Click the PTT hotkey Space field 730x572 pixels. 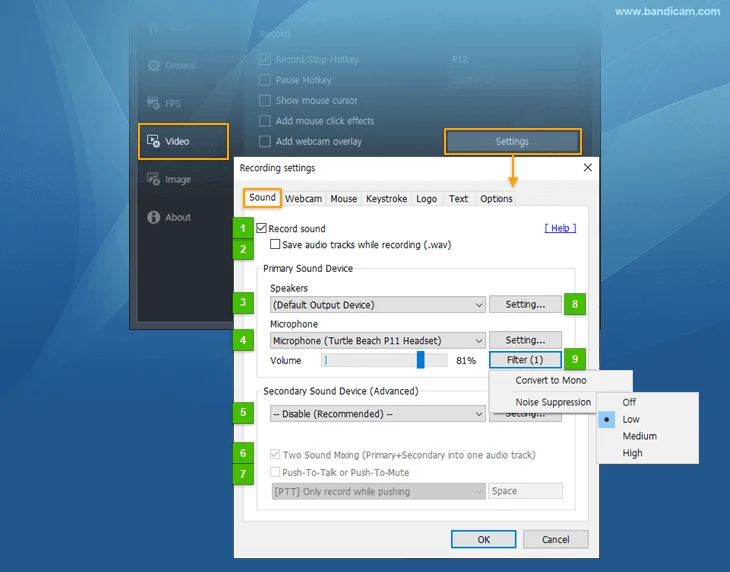(525, 491)
